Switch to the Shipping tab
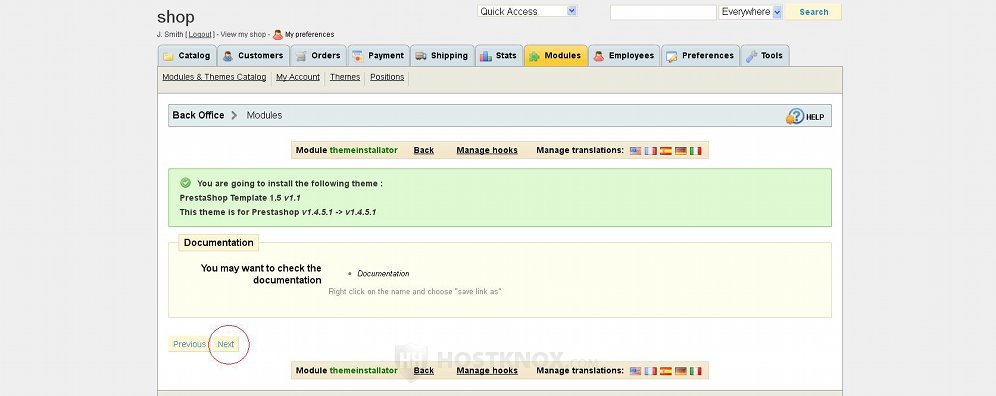Image resolution: width=996 pixels, height=396 pixels. [x=442, y=55]
